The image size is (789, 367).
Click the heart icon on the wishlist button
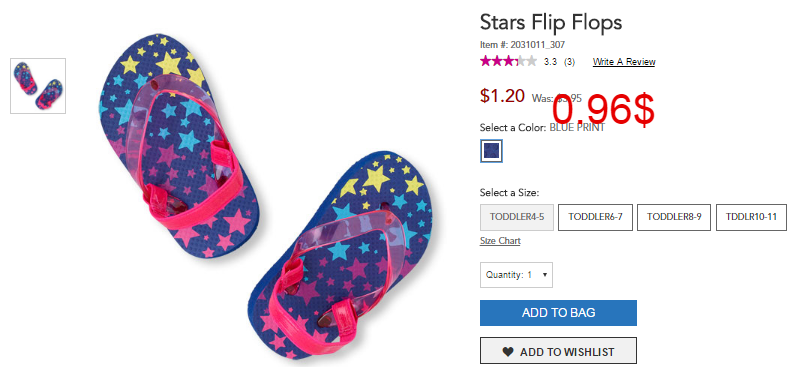(x=508, y=352)
